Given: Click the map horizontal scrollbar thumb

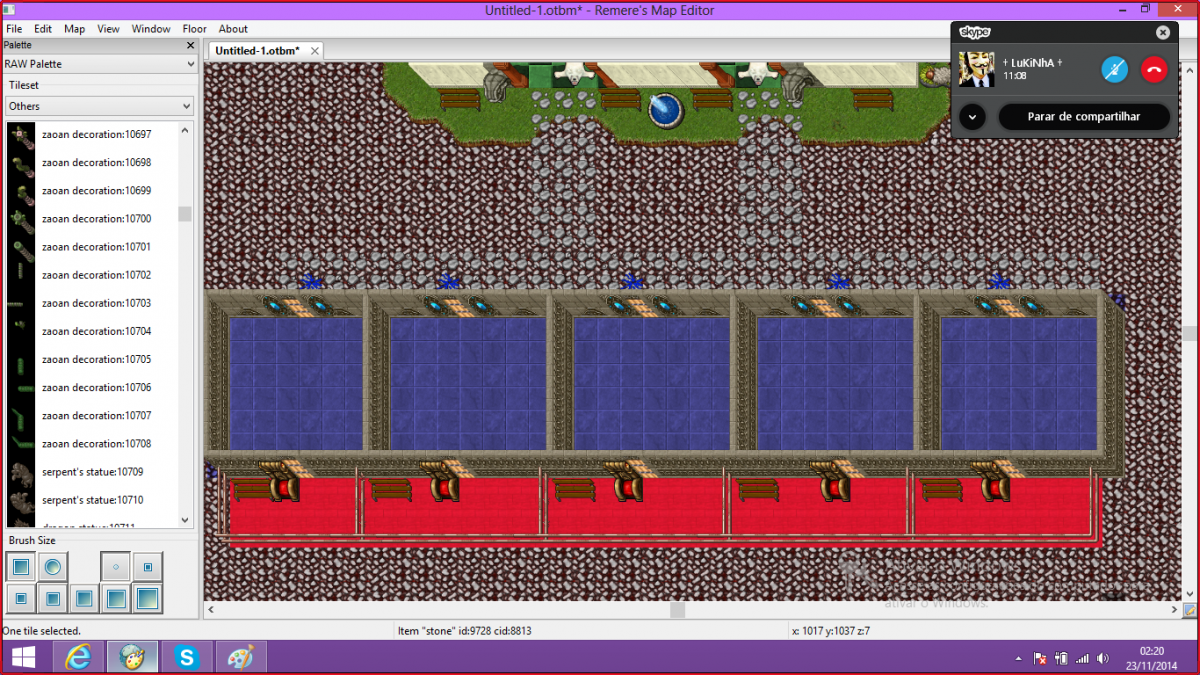Looking at the screenshot, I should (x=677, y=609).
